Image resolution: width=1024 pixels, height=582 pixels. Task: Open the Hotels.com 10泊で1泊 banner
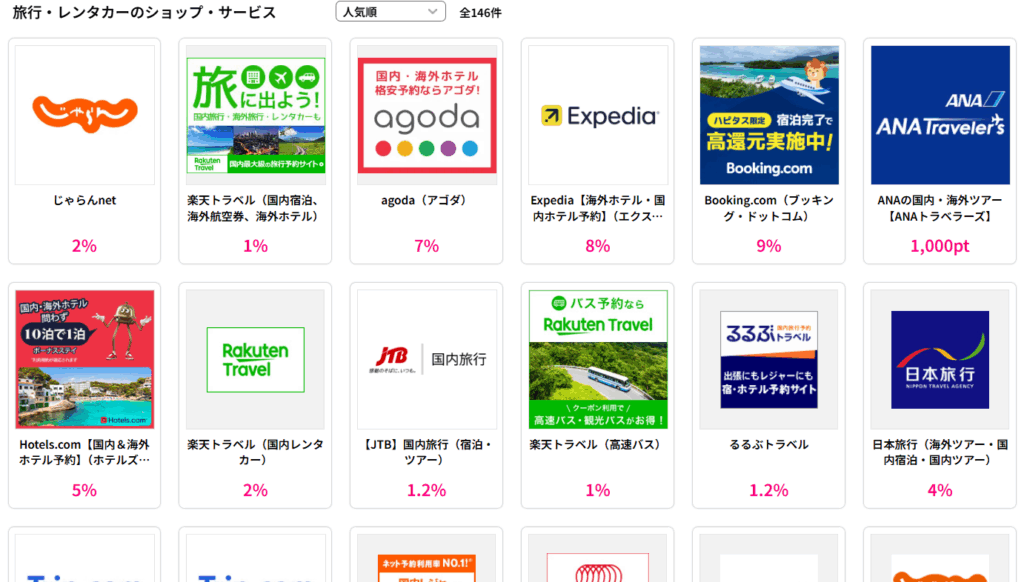85,359
